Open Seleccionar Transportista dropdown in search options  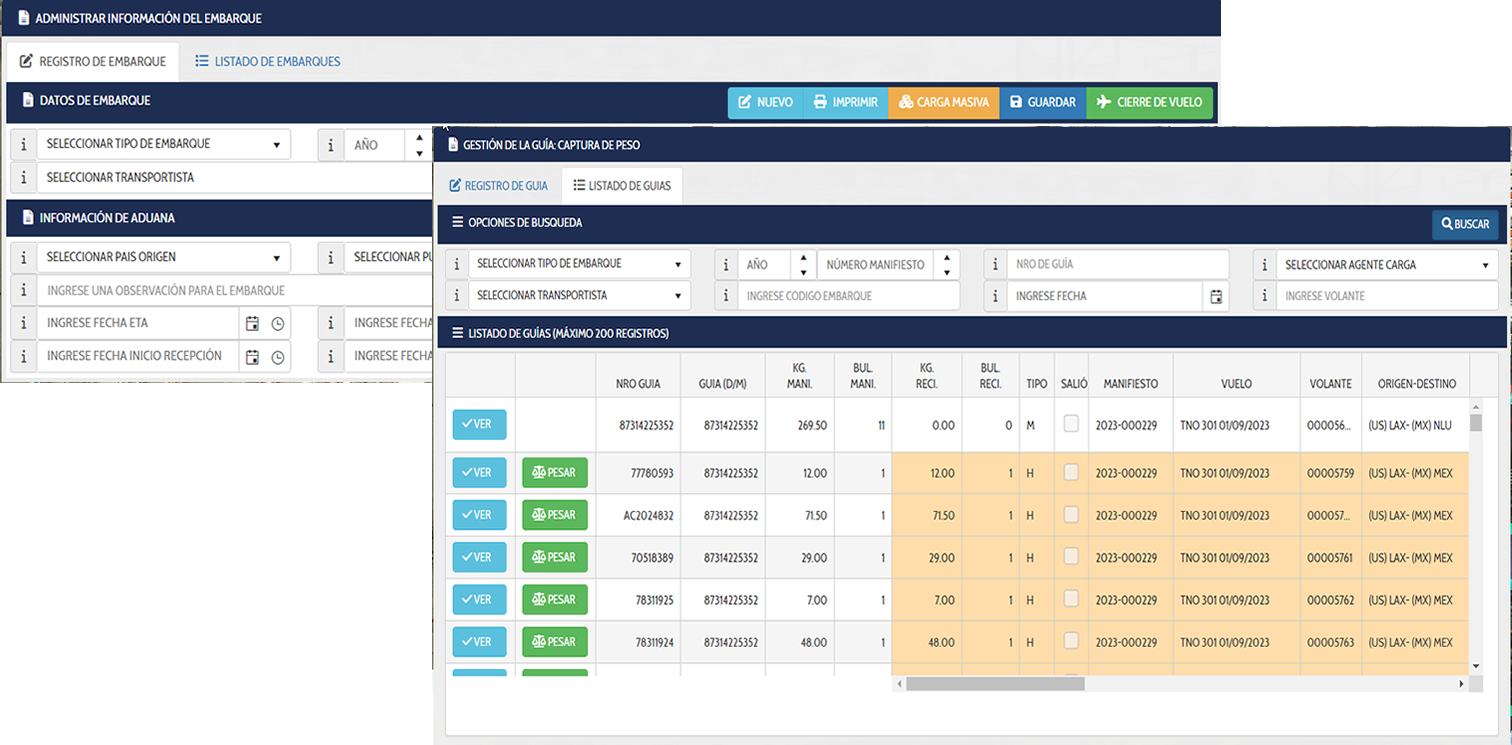(x=579, y=296)
